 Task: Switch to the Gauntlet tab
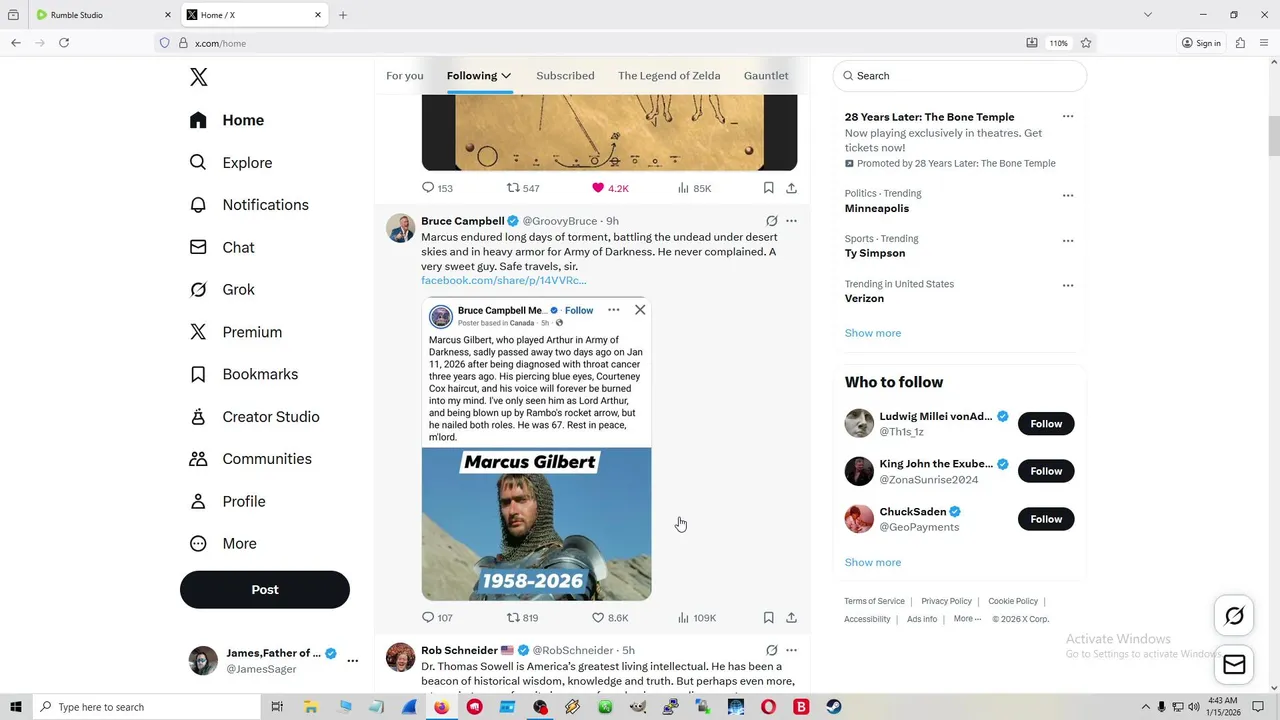click(x=766, y=76)
